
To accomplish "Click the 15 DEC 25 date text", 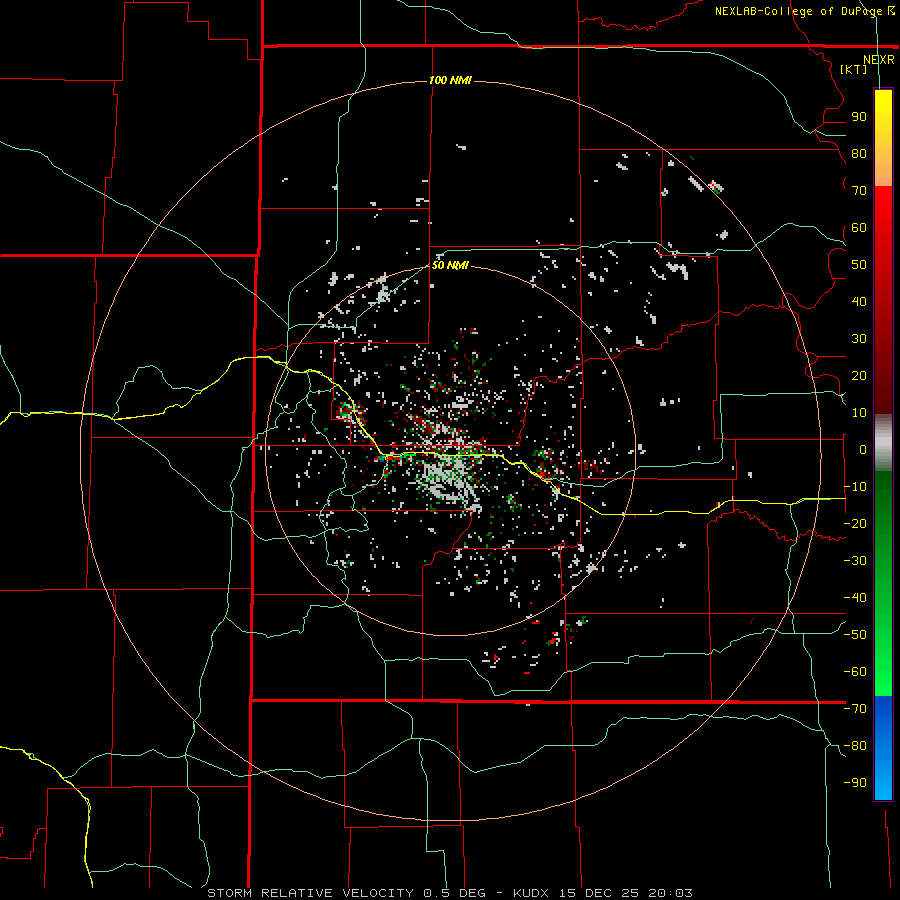I will [599, 893].
